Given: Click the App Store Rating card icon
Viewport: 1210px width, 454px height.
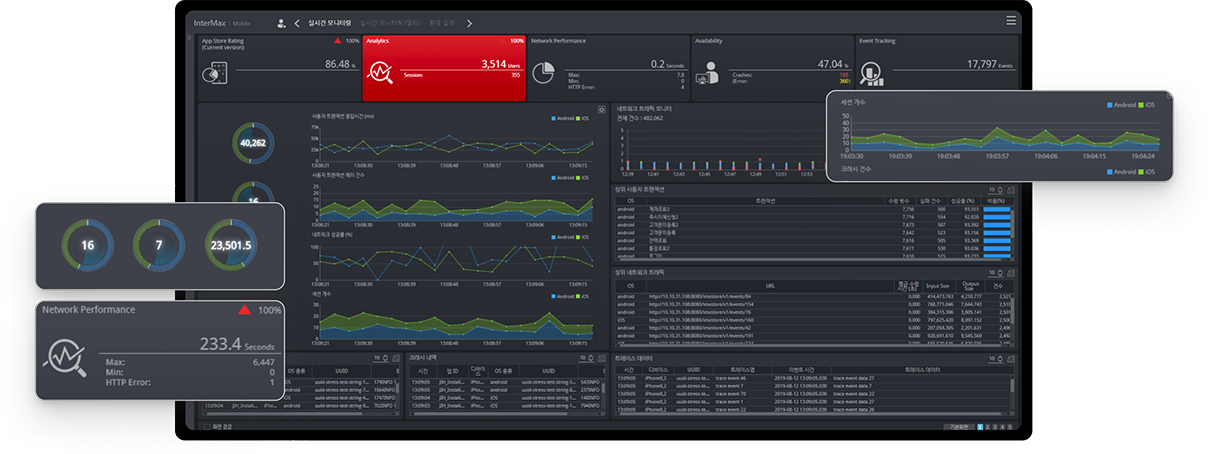Looking at the screenshot, I should pos(216,72).
